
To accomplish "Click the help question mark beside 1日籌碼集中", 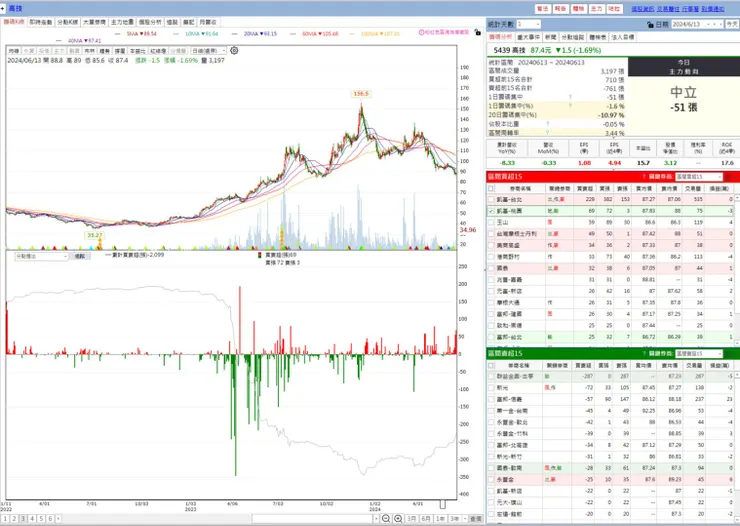I will 570,97.
